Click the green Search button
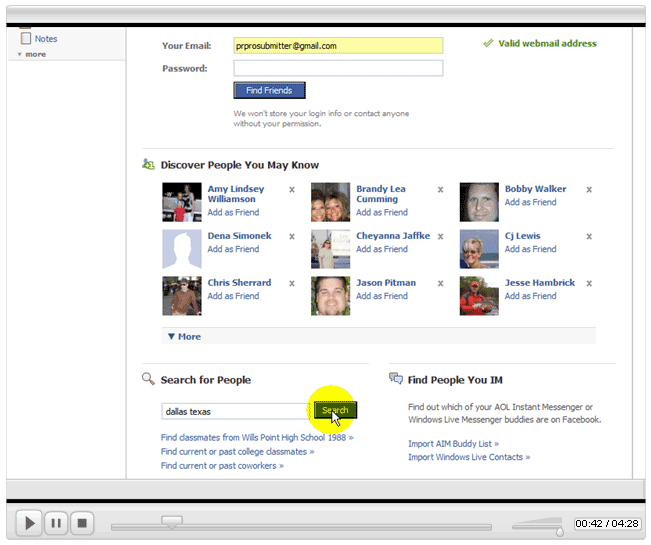This screenshot has height=545, width=651. pyautogui.click(x=335, y=410)
